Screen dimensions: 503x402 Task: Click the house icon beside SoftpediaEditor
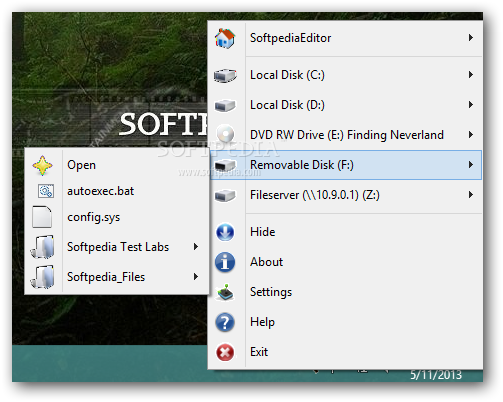click(x=225, y=38)
